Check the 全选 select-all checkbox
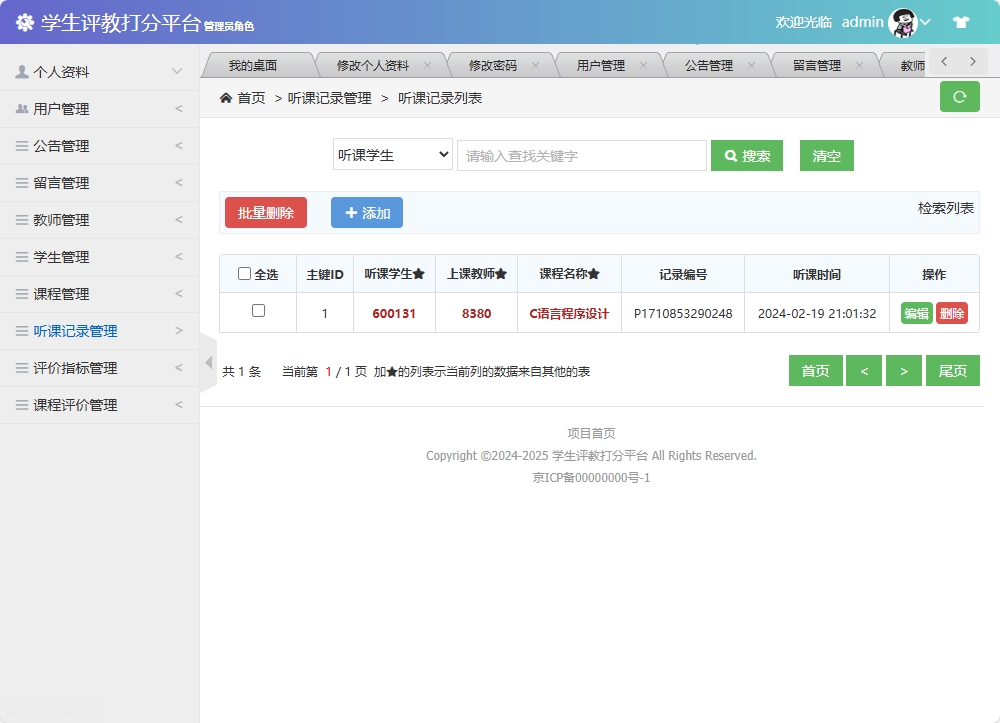 tap(243, 273)
